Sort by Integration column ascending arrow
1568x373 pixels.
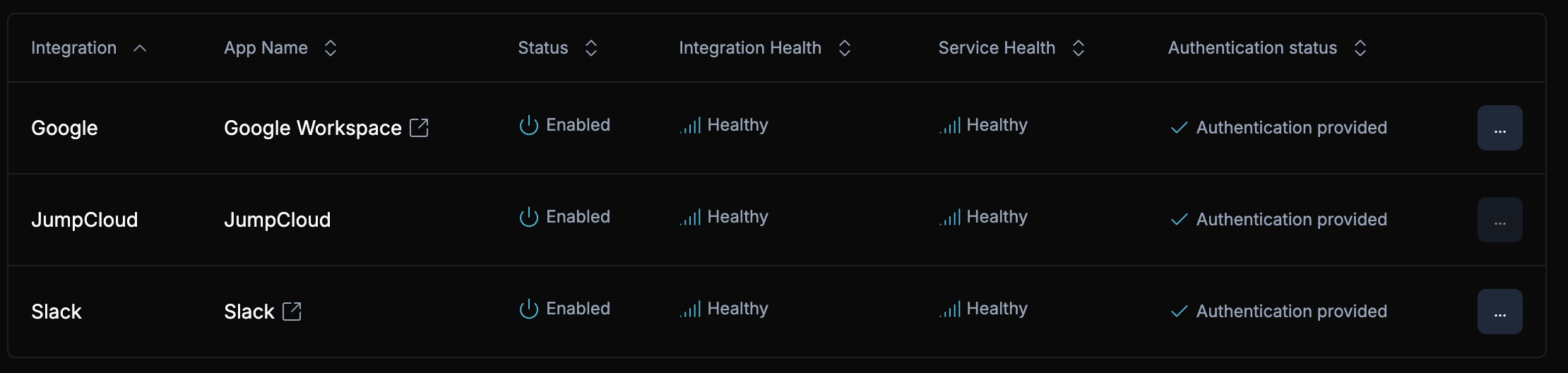click(140, 48)
